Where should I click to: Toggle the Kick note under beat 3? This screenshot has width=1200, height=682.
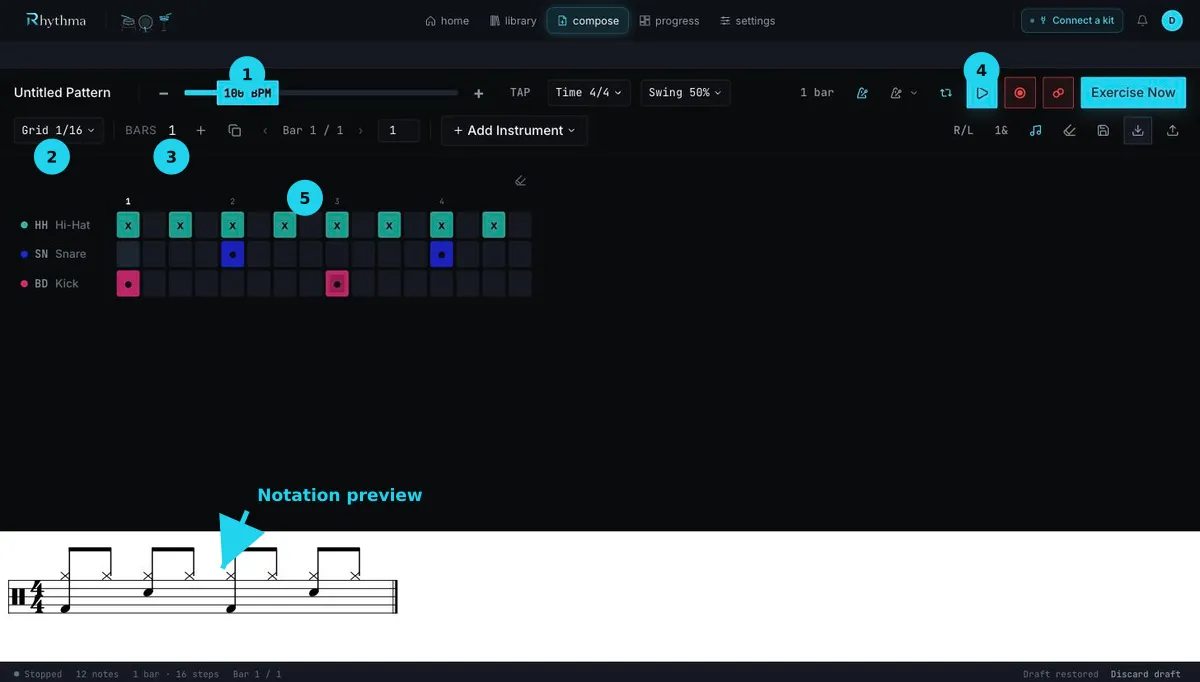pyautogui.click(x=337, y=284)
